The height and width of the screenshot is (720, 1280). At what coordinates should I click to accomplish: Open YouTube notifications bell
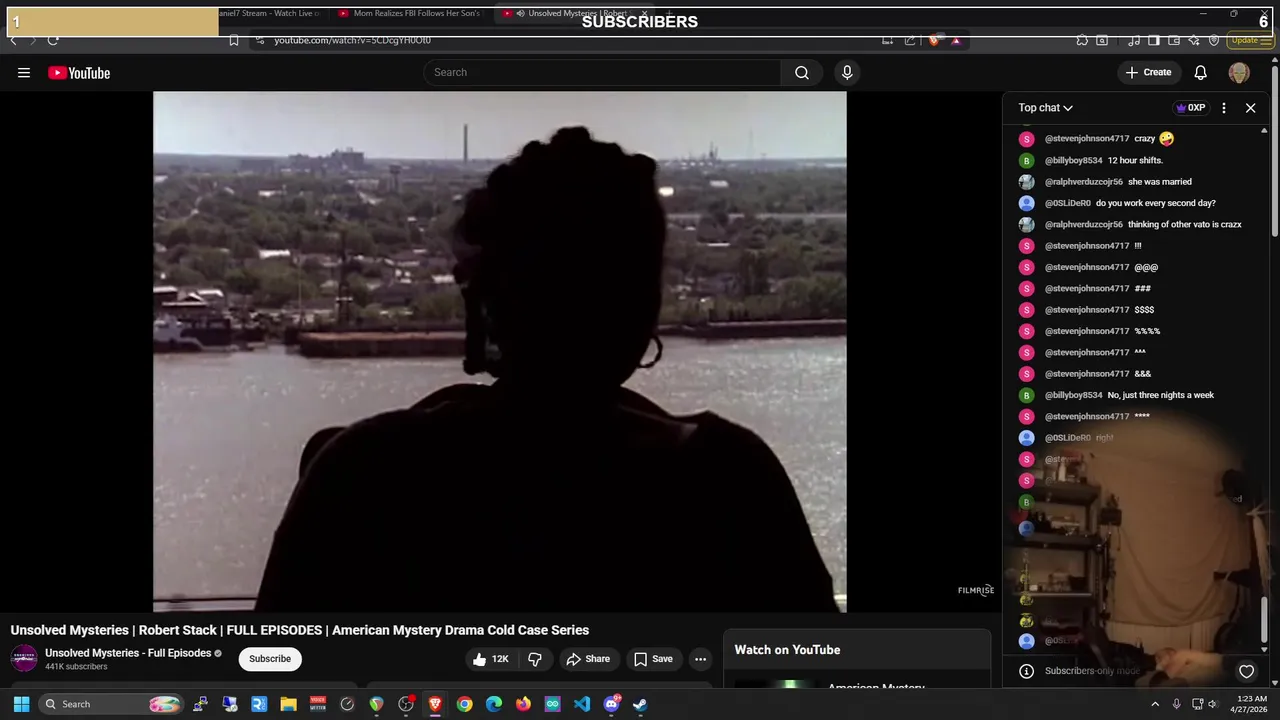click(x=1201, y=72)
